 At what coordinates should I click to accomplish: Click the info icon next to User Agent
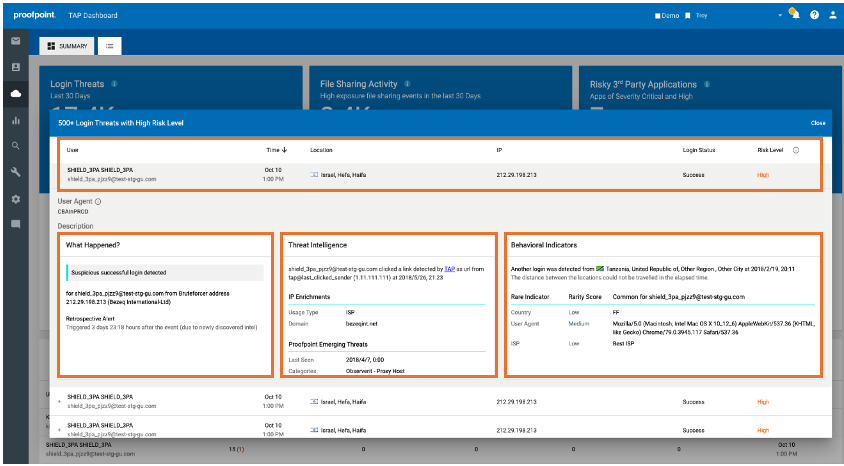[x=98, y=202]
